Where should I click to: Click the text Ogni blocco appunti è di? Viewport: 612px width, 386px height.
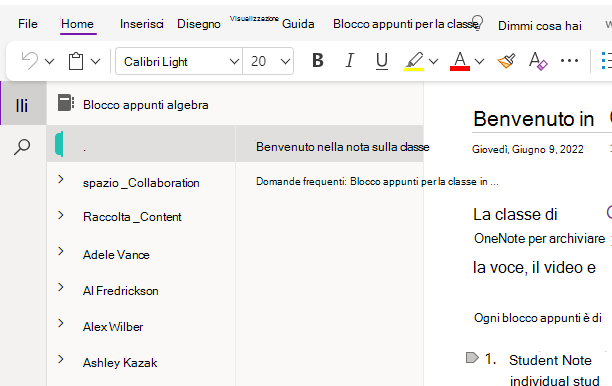(538, 318)
